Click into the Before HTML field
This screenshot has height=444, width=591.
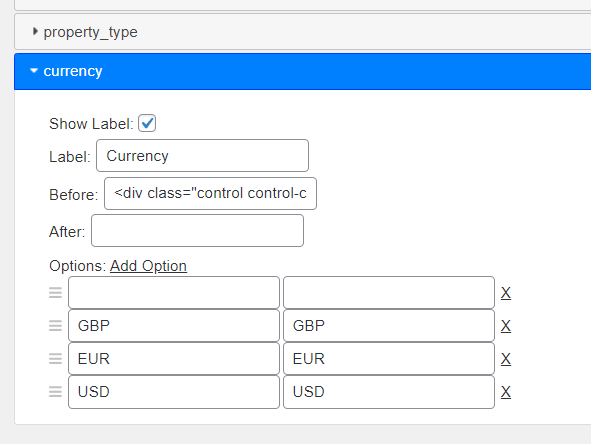(x=210, y=193)
